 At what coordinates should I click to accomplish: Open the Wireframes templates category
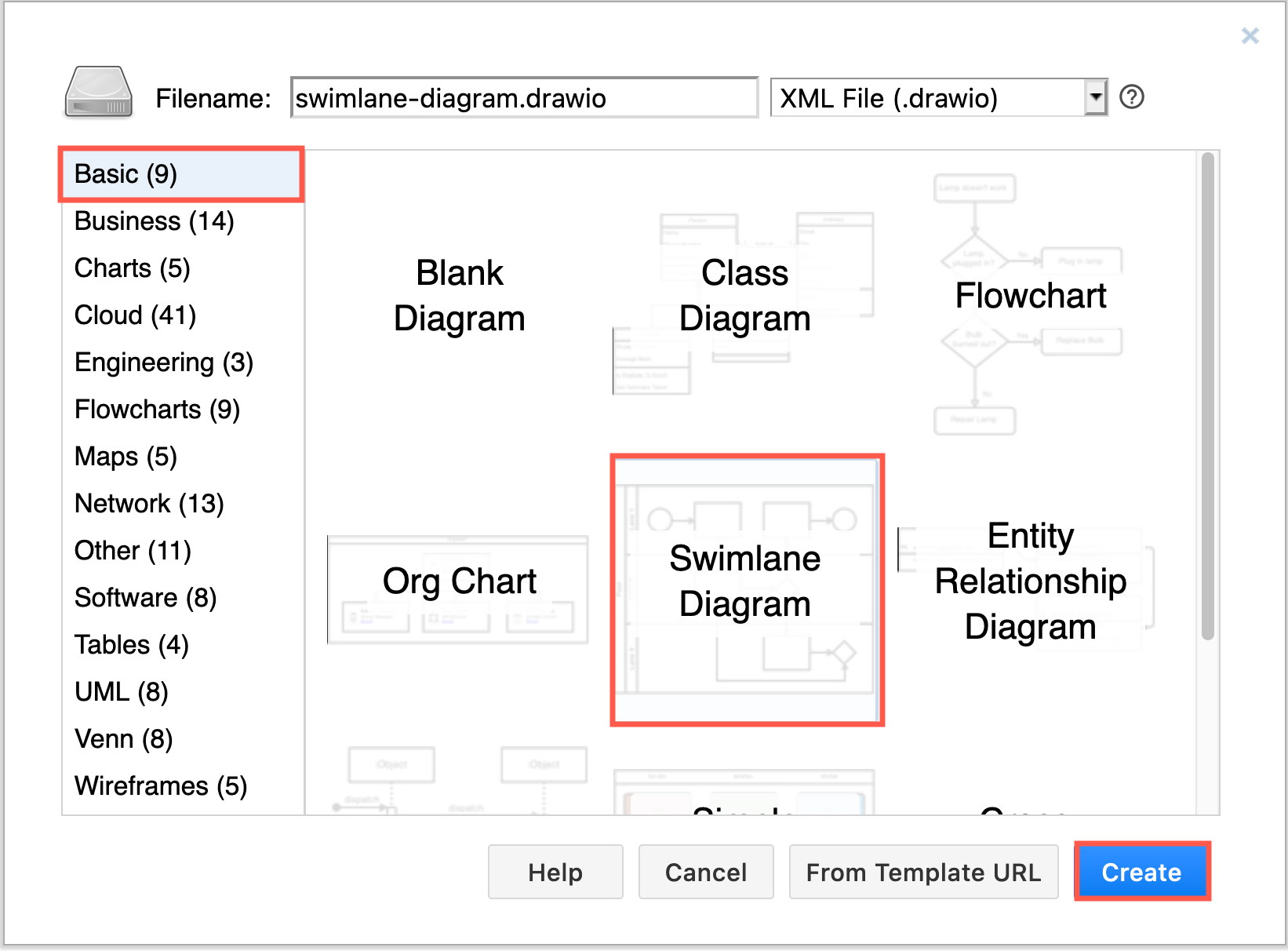[x=160, y=785]
